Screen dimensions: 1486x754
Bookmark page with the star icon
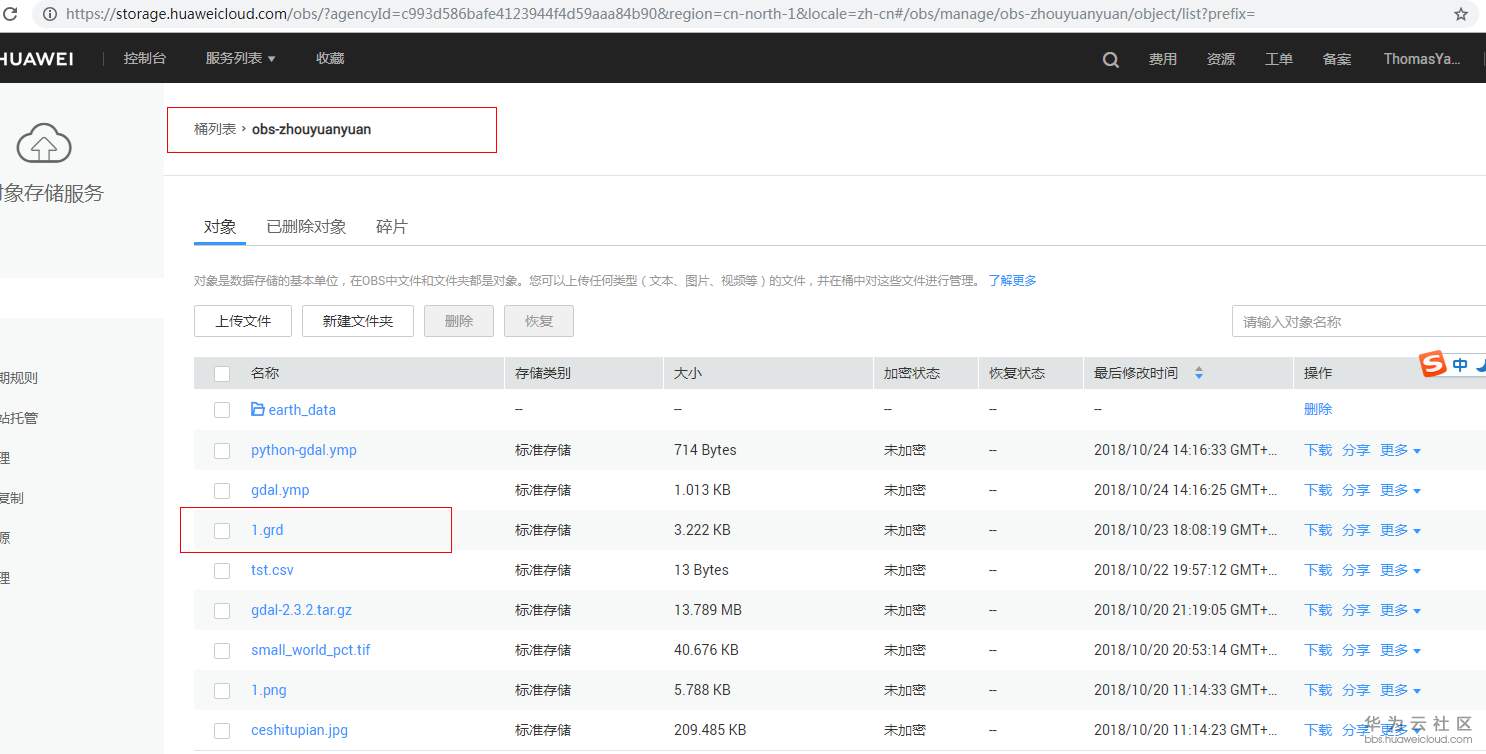tap(1460, 15)
